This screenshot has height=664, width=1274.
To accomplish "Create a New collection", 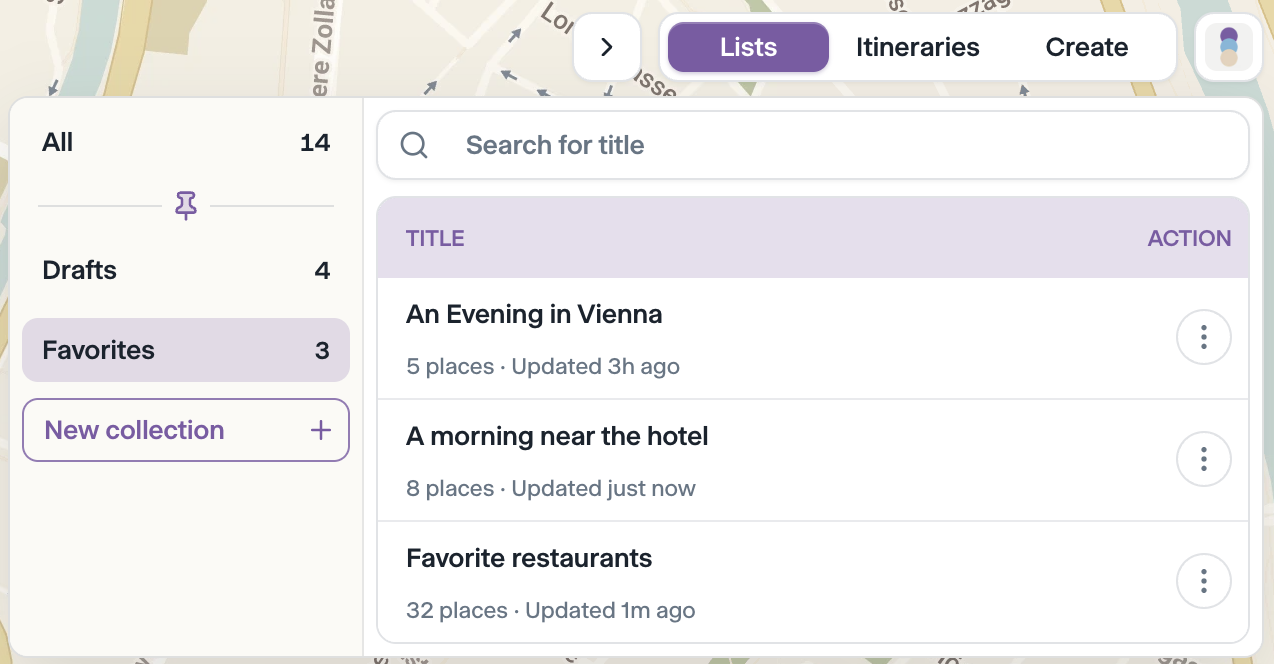I will pyautogui.click(x=186, y=430).
